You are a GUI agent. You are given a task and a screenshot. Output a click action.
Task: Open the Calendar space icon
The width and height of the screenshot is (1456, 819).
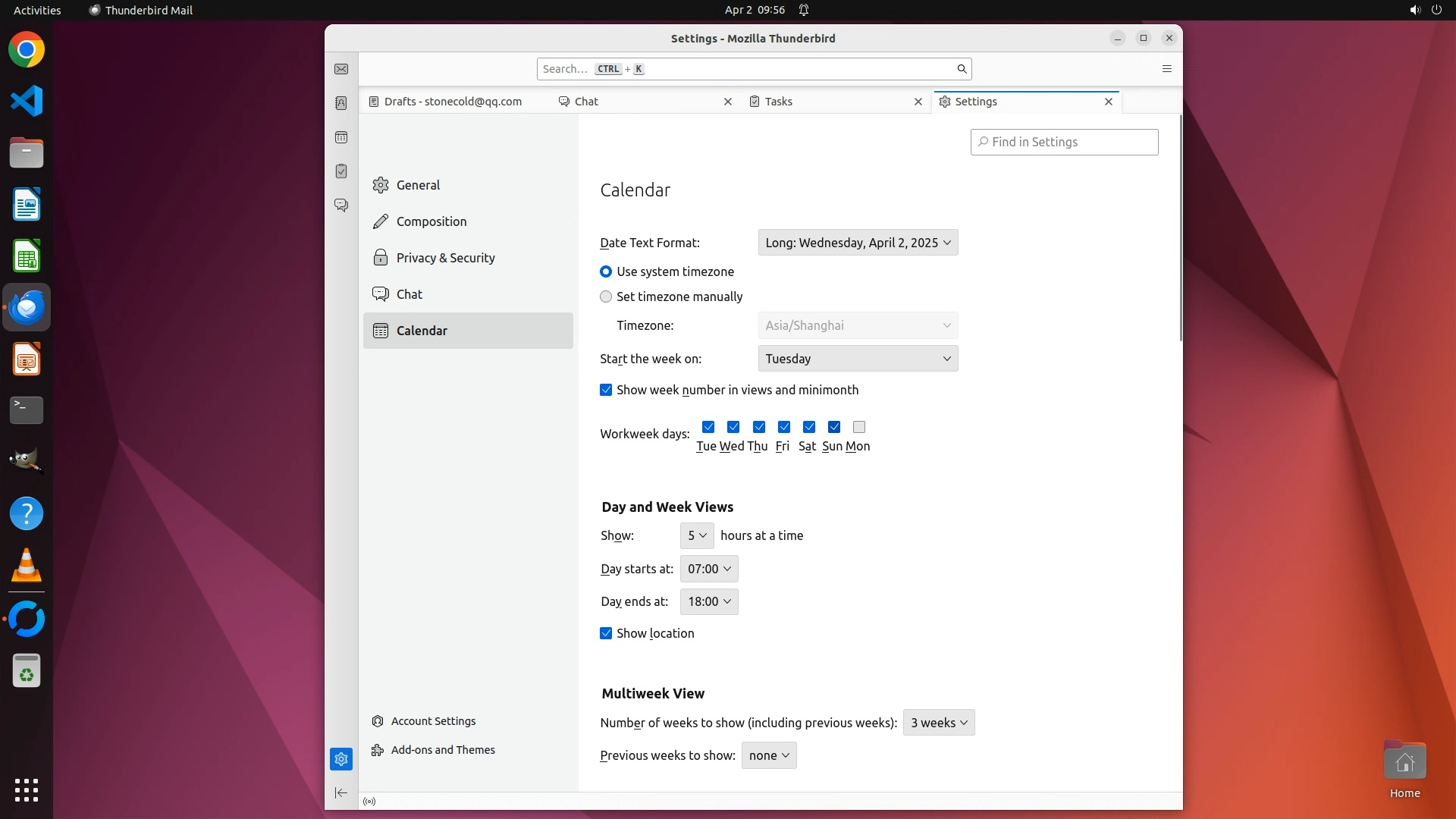pyautogui.click(x=341, y=137)
